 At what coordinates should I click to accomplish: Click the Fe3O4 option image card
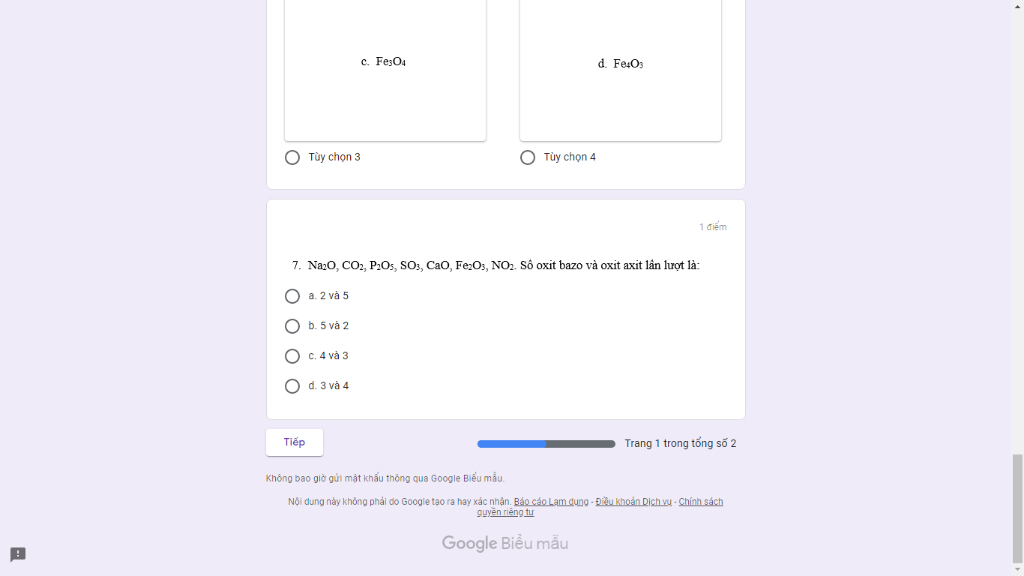(385, 70)
